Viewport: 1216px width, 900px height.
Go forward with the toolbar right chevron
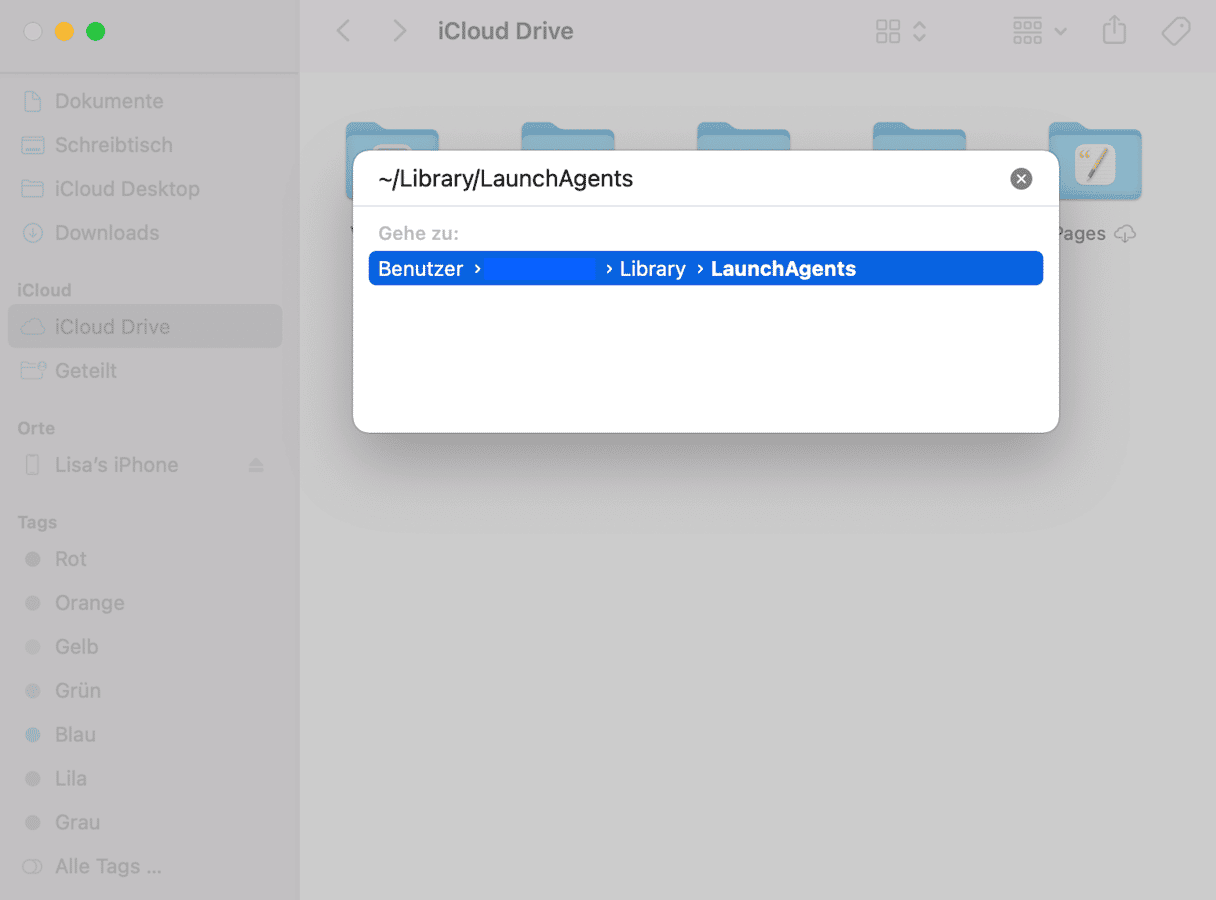(399, 31)
